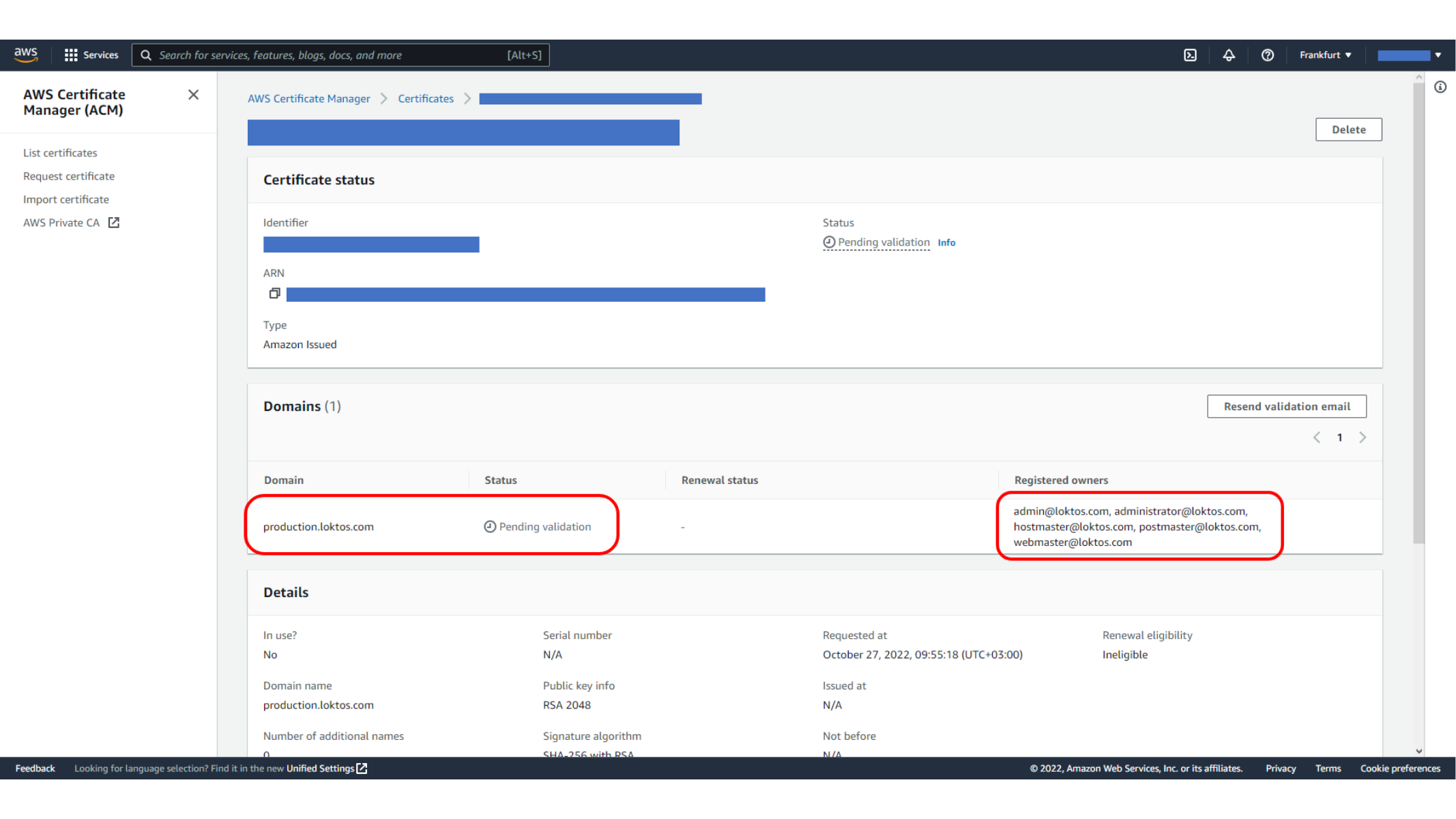Go to previous domains page

coord(1317,437)
